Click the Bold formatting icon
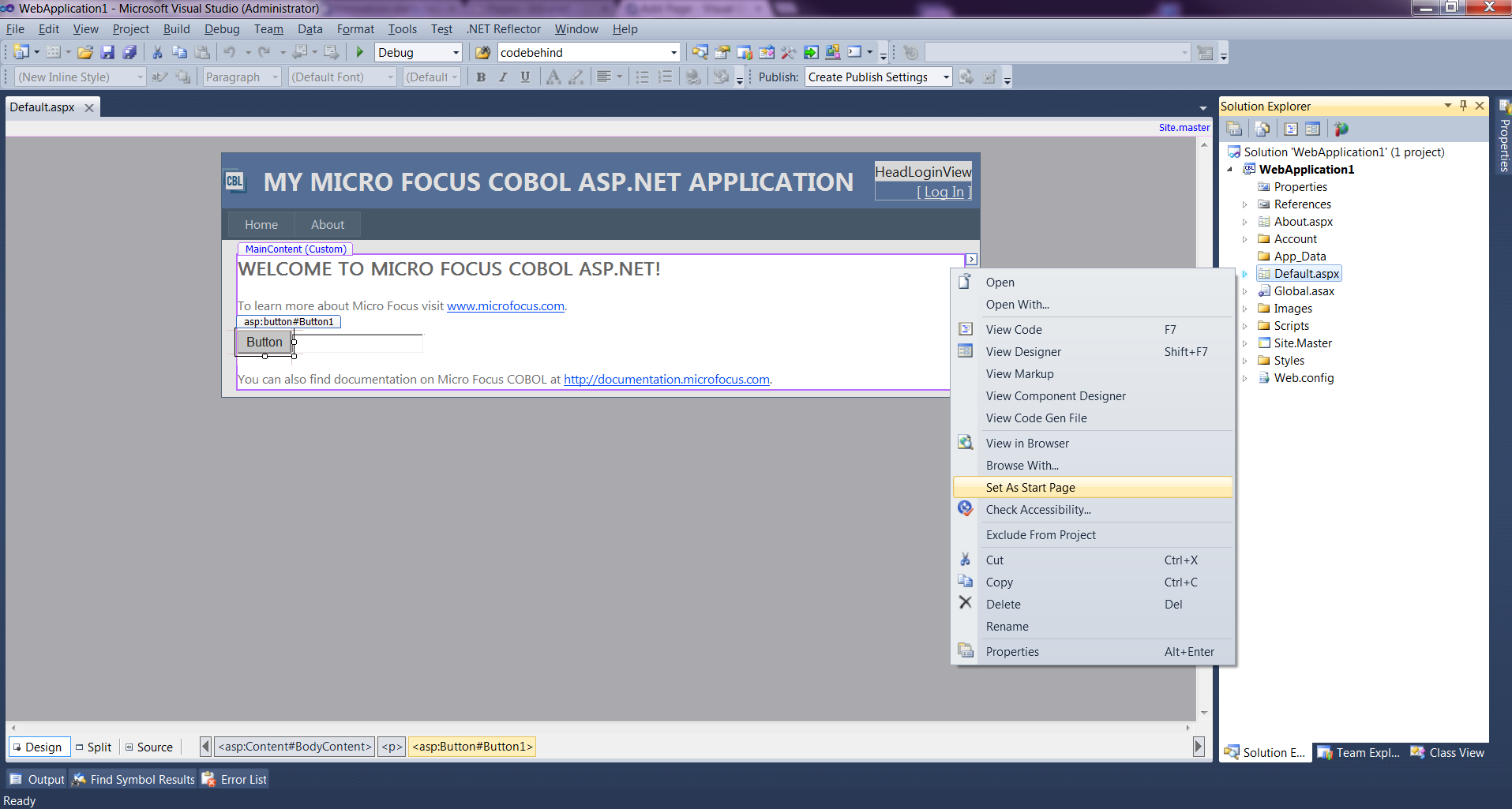This screenshot has height=809, width=1512. coord(481,77)
